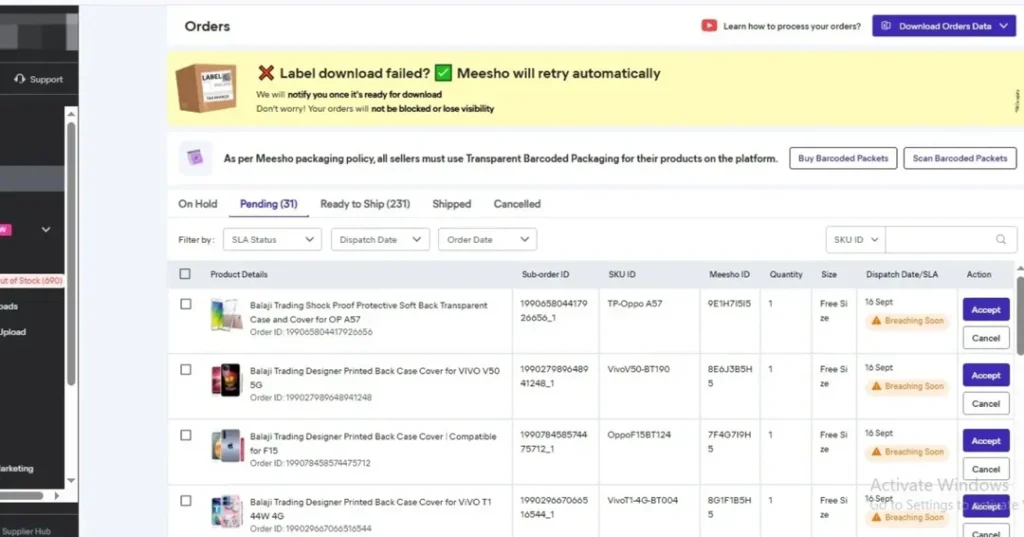Click the purple barcoded packaging icon
1024x537 pixels.
(195, 158)
